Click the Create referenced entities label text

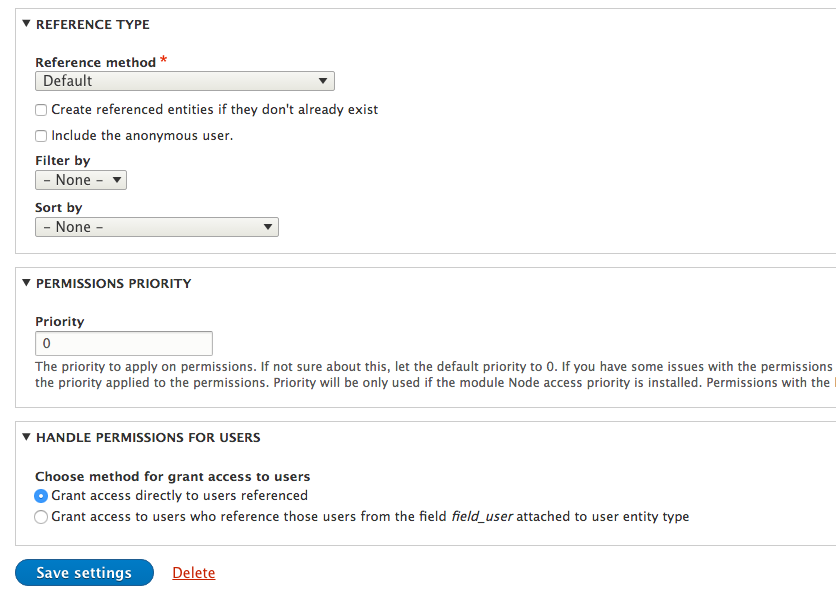(214, 110)
